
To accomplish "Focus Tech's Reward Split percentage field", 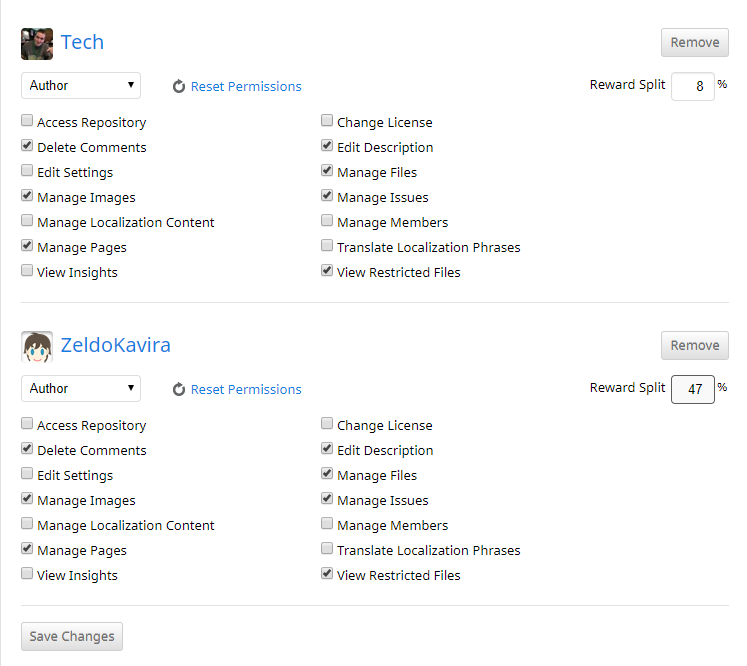I will (x=693, y=86).
